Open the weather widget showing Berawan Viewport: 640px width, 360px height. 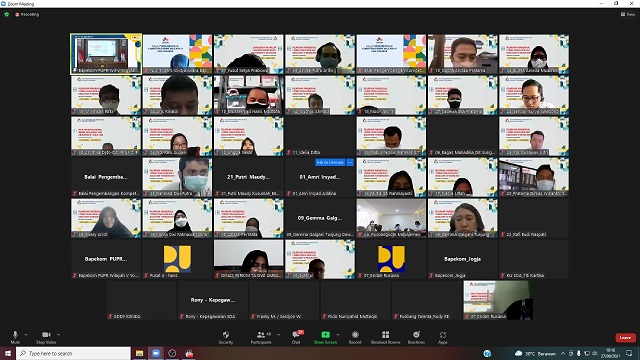tap(535, 353)
